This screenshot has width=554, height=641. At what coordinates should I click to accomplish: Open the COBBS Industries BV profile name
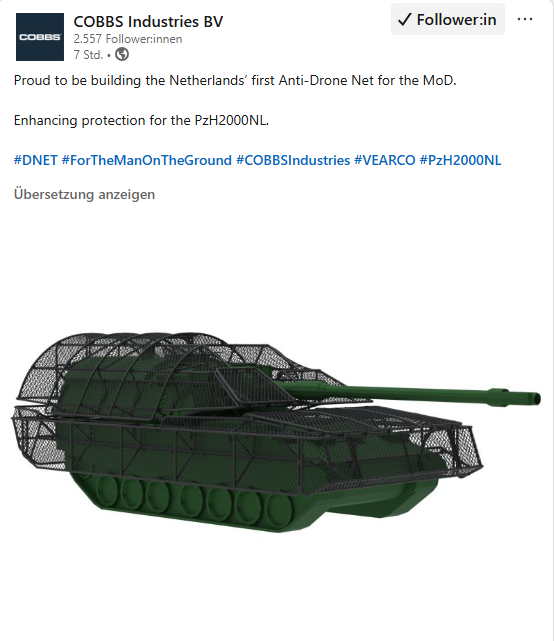point(148,22)
